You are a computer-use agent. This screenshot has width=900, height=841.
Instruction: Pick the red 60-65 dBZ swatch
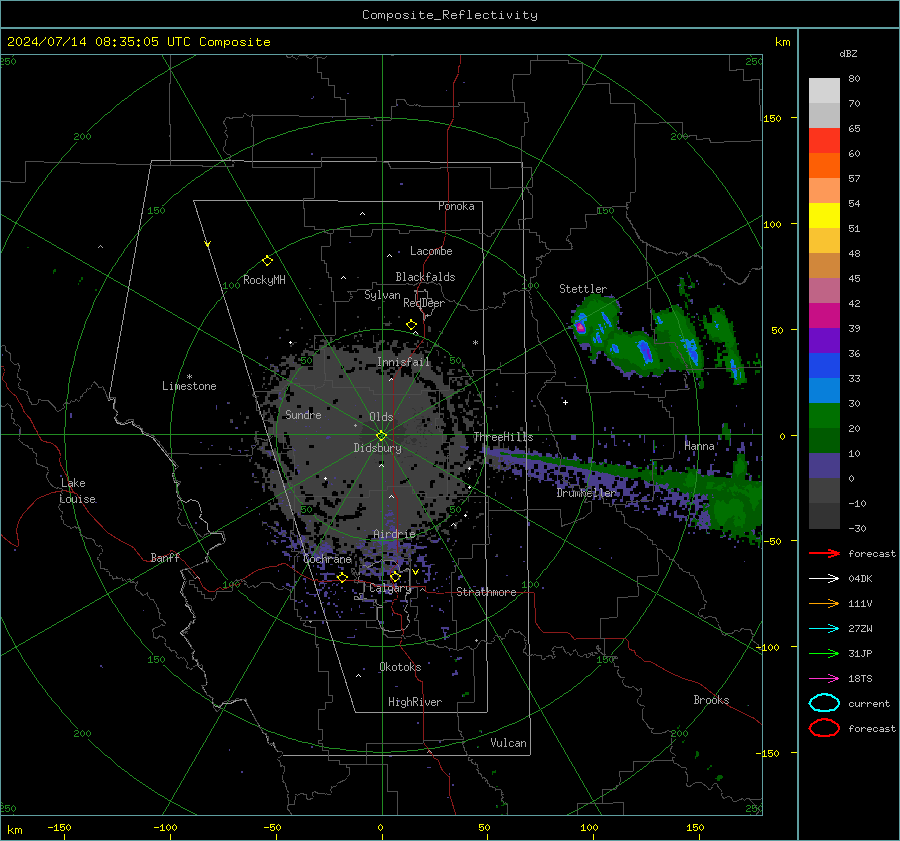tap(824, 141)
